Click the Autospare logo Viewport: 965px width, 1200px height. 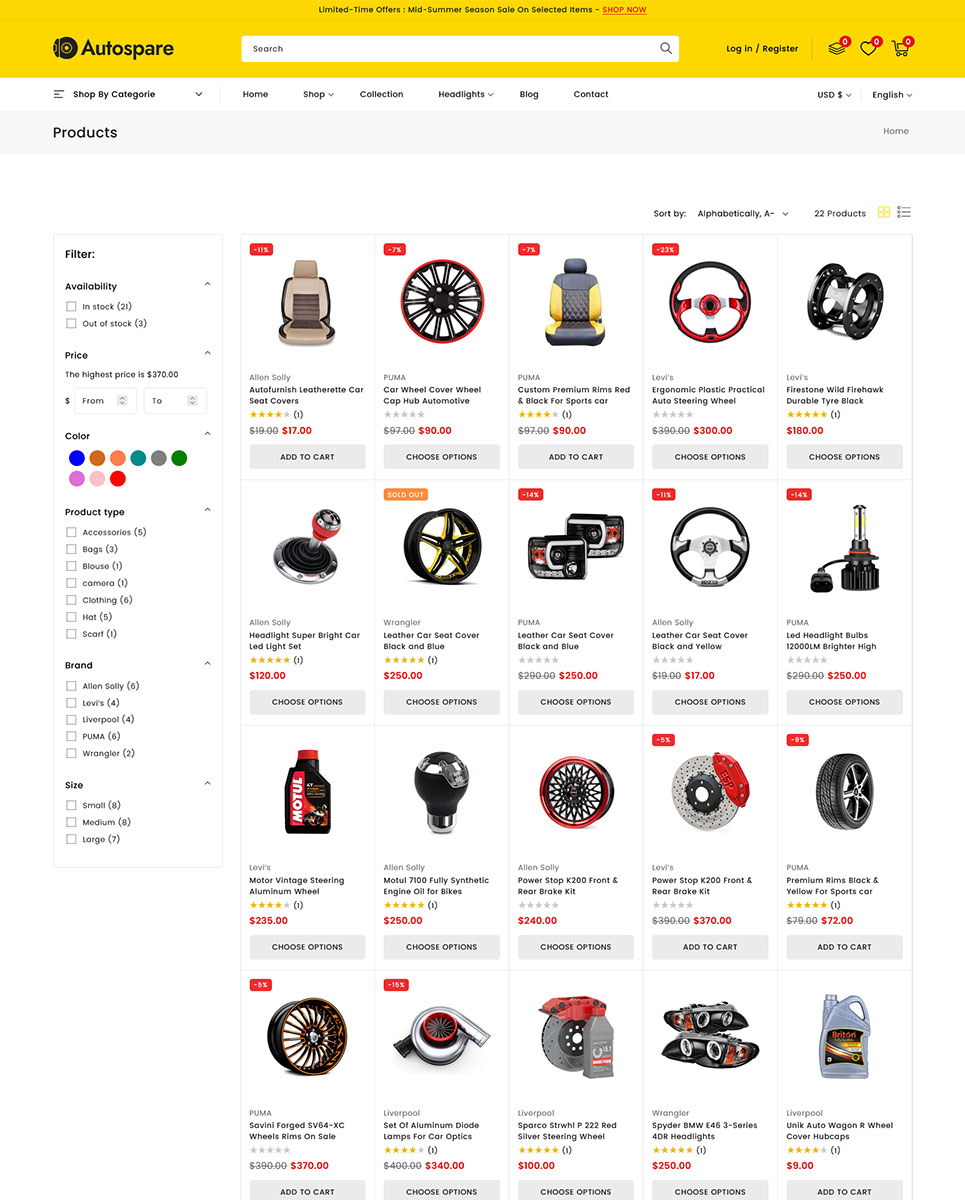[x=113, y=48]
